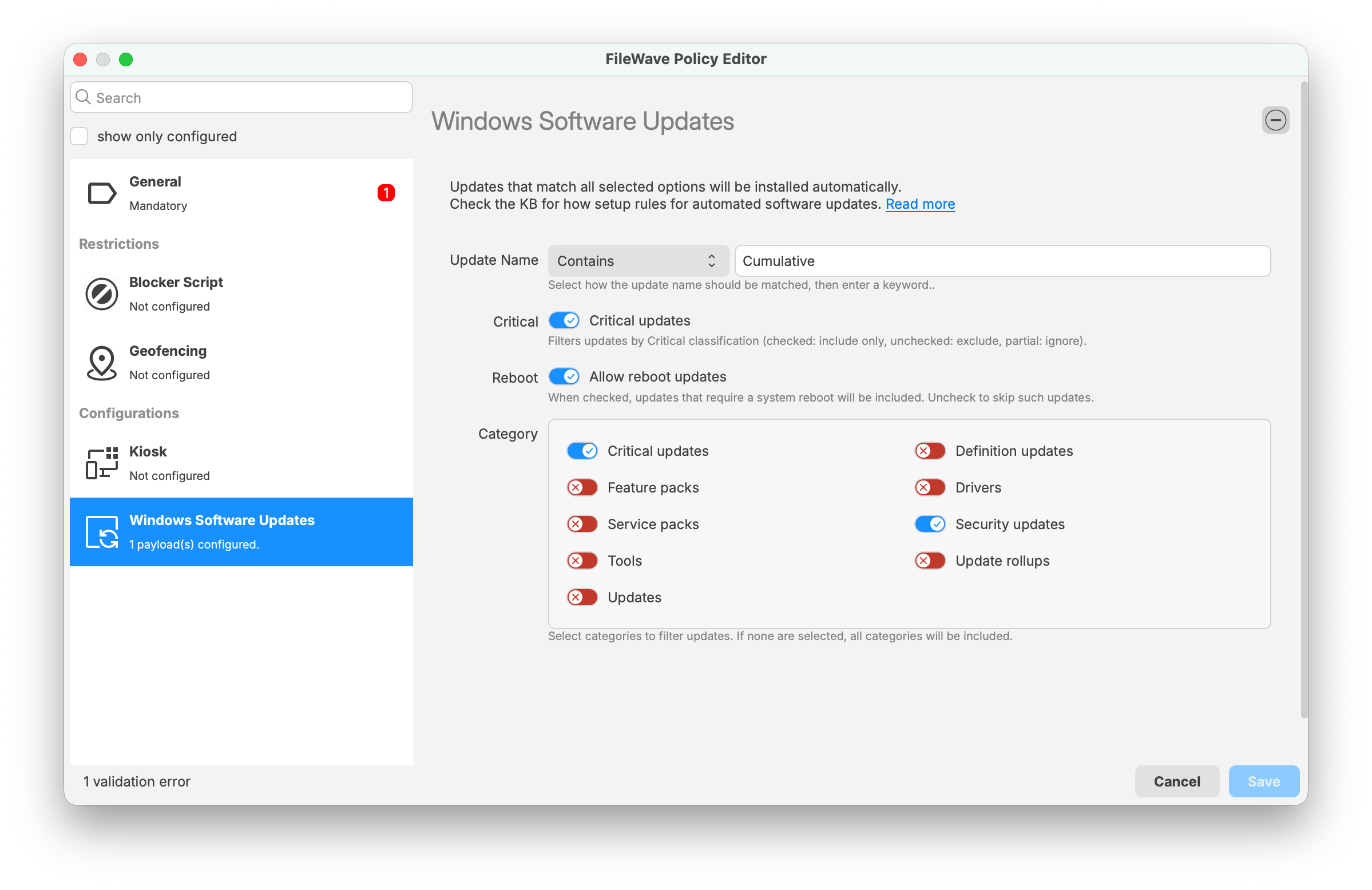Viewport: 1372px width, 890px height.
Task: Click the red validation badge on General
Action: point(386,193)
